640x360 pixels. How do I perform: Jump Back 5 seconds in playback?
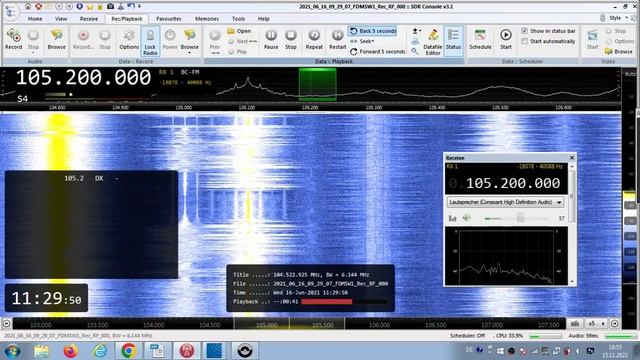pos(373,31)
